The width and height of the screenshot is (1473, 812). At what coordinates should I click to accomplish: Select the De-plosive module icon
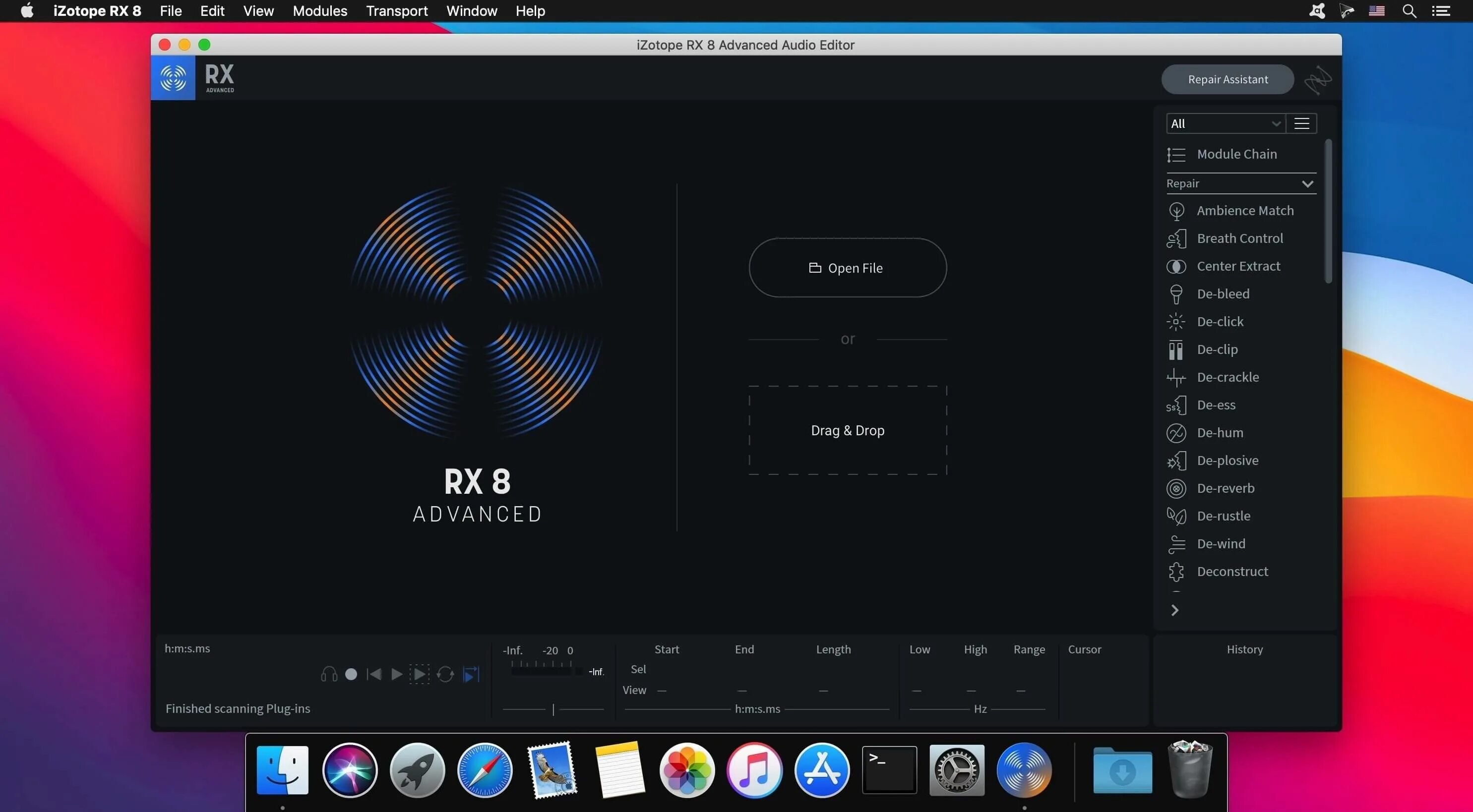(1177, 461)
